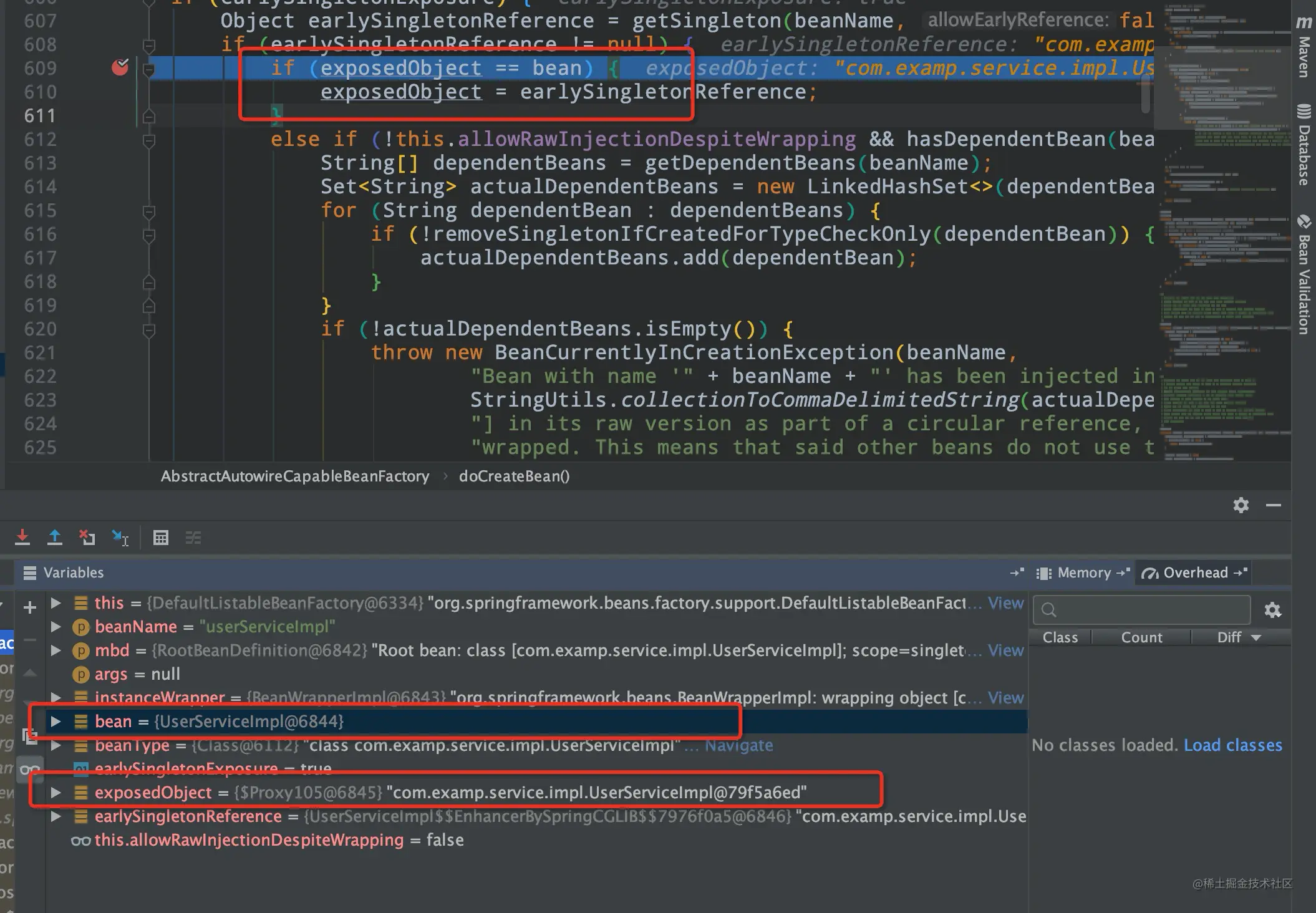The height and width of the screenshot is (913, 1316).
Task: Click the 'p' parameter icon of beanName
Action: click(80, 627)
